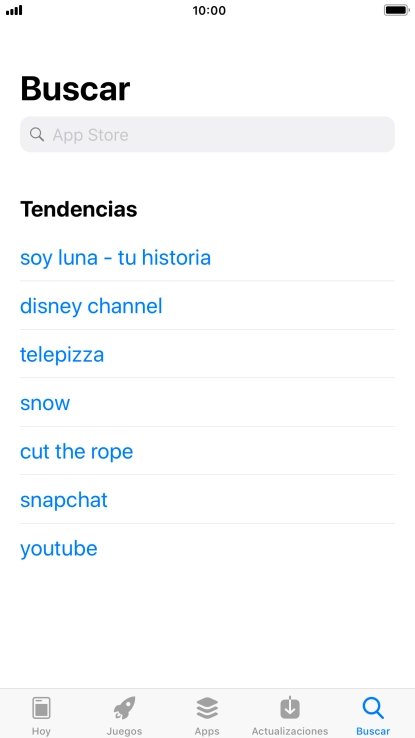The image size is (415, 738).
Task: Tap the signal strength bars icon
Action: [14, 10]
